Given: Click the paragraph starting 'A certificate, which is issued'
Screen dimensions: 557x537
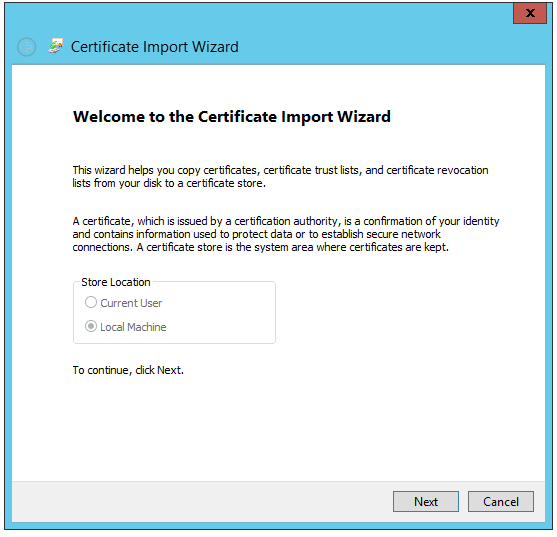Looking at the screenshot, I should pyautogui.click(x=286, y=234).
